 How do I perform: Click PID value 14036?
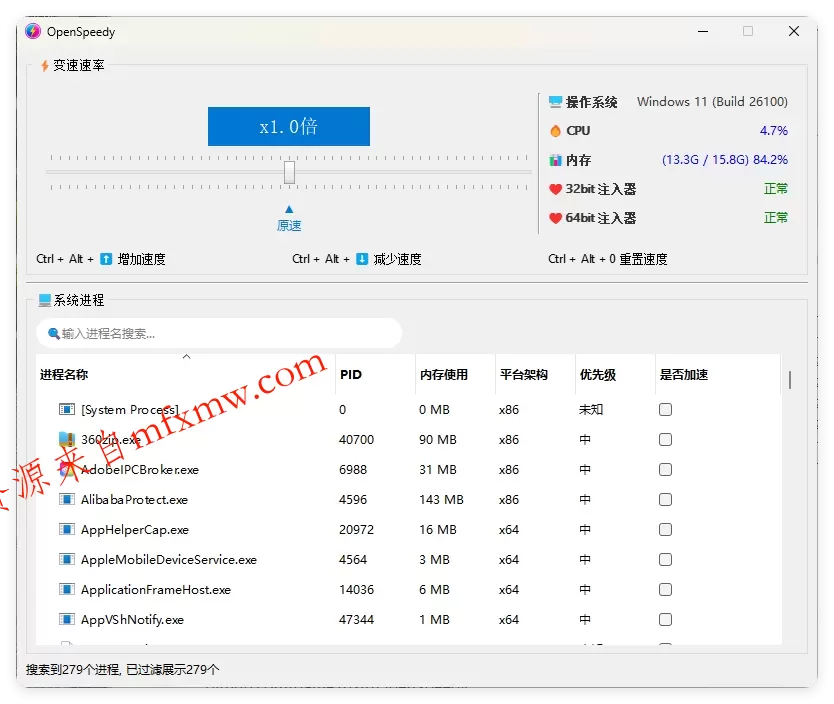(356, 590)
